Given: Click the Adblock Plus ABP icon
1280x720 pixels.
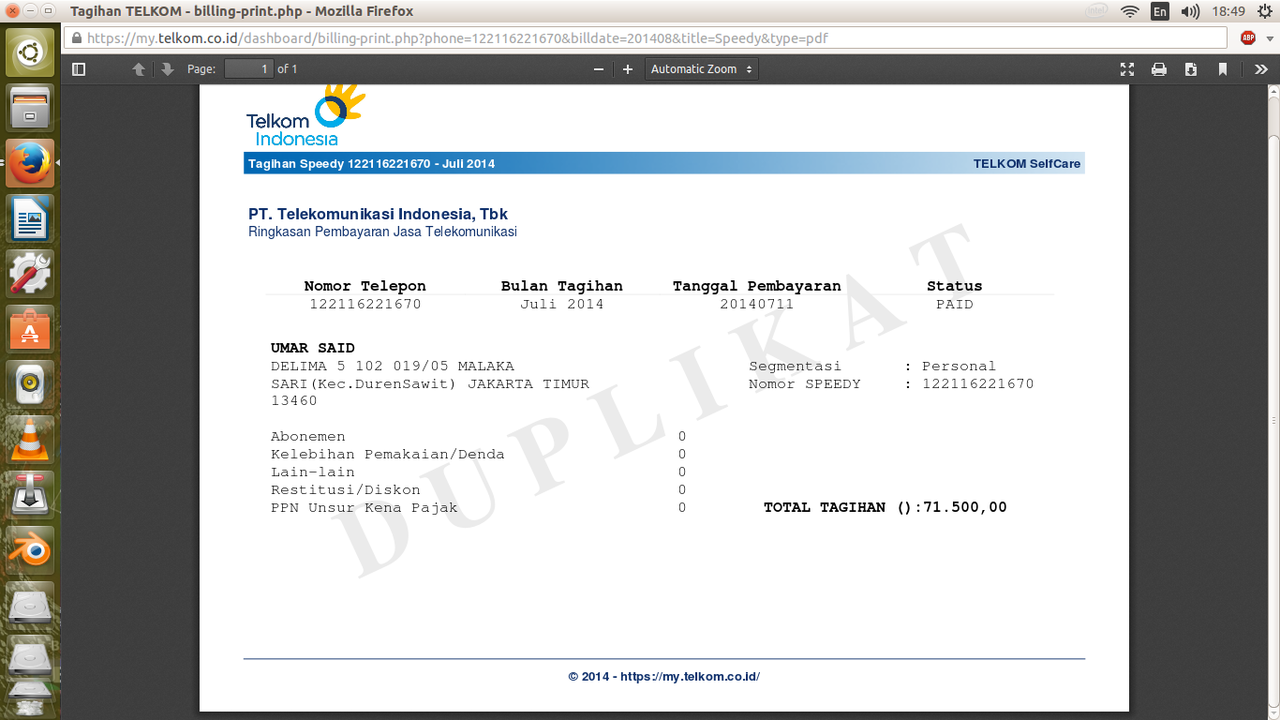Looking at the screenshot, I should 1248,38.
